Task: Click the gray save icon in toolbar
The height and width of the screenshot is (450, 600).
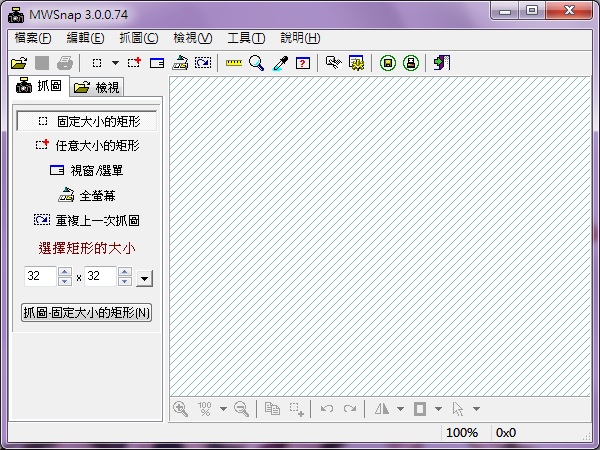Action: pyautogui.click(x=42, y=63)
